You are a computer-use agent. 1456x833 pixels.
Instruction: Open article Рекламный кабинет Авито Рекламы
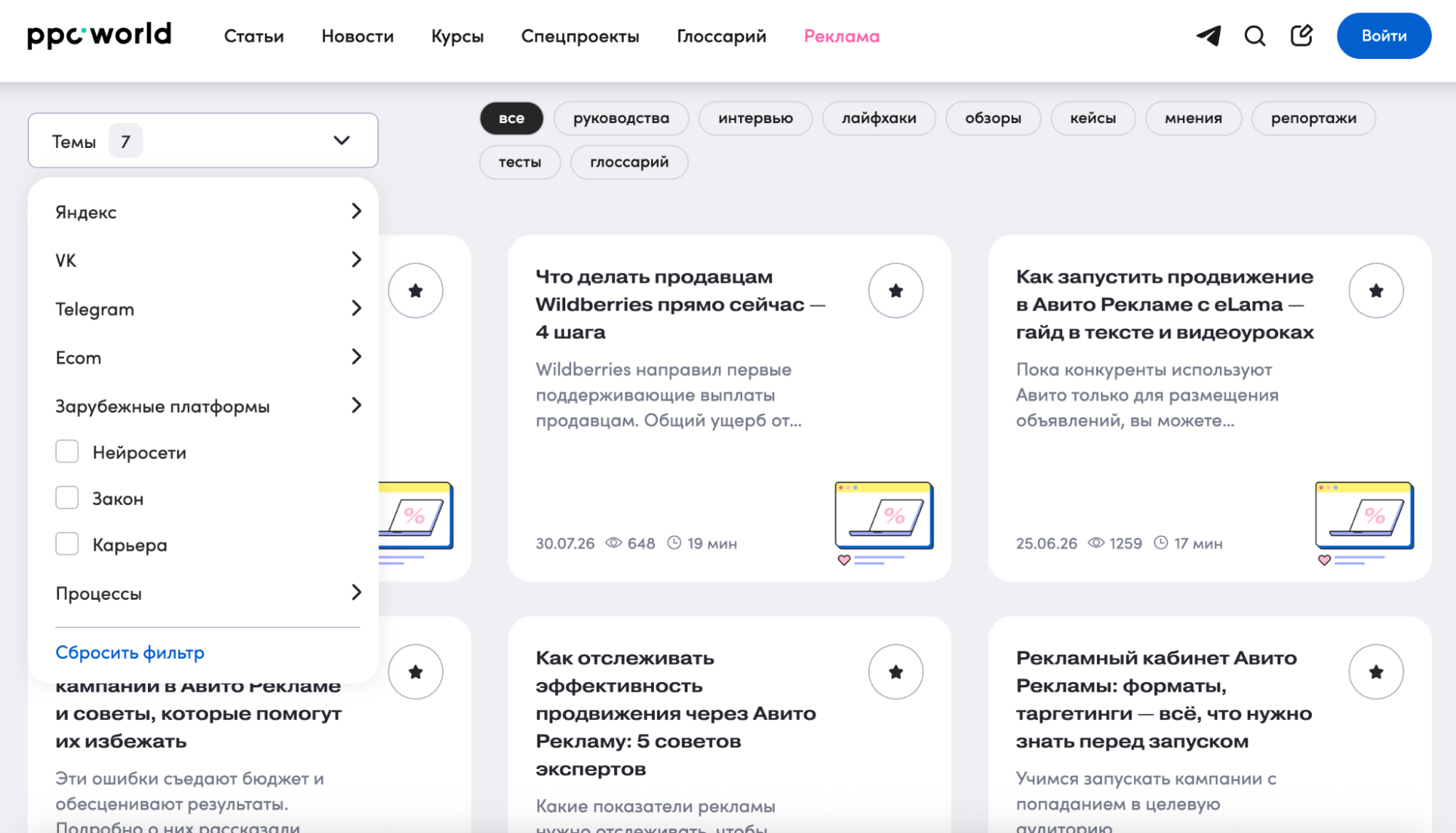click(1163, 699)
